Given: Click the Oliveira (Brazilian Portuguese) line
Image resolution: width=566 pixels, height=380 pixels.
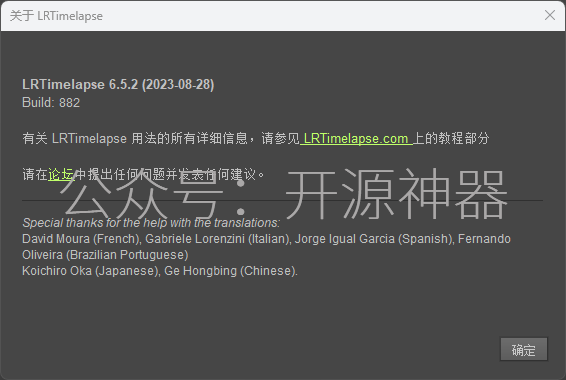Looking at the screenshot, I should click(105, 255).
